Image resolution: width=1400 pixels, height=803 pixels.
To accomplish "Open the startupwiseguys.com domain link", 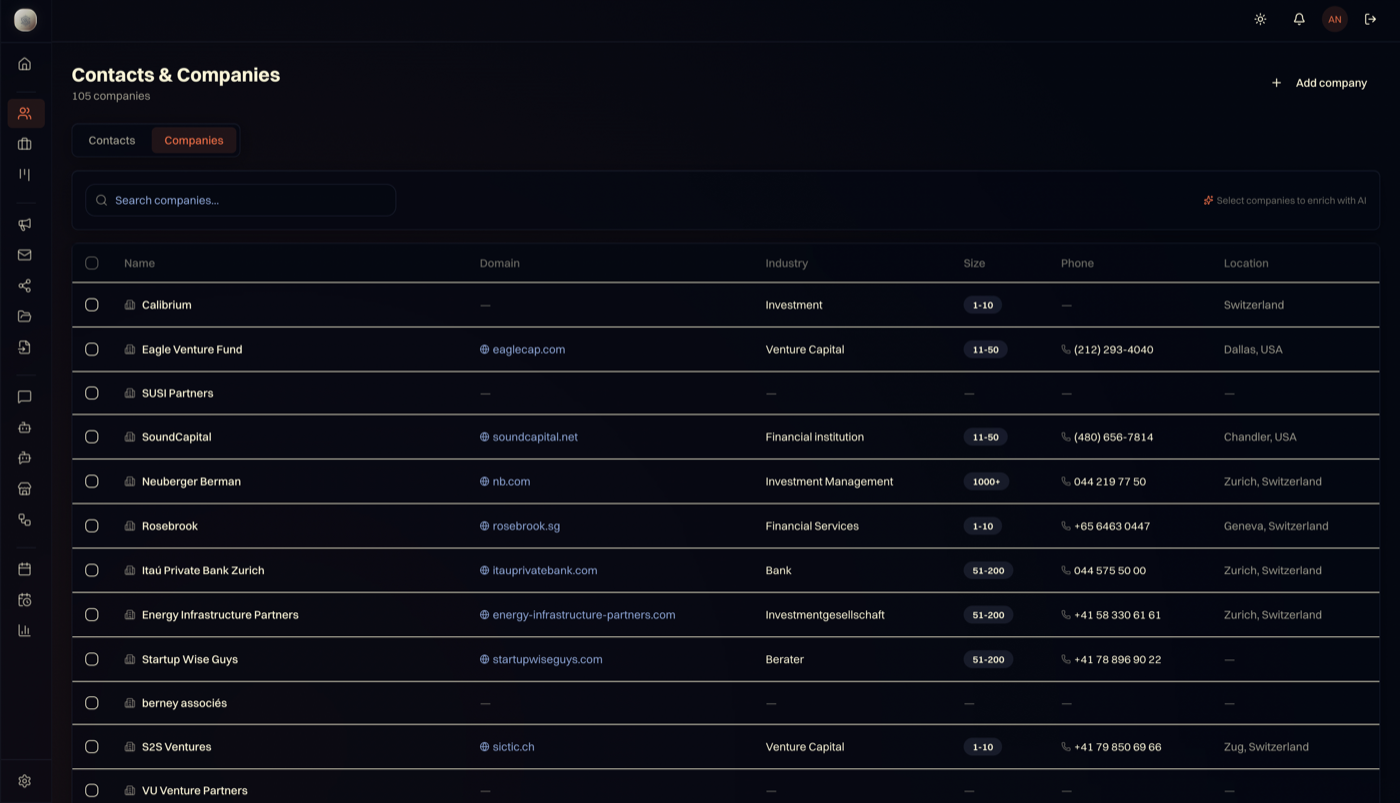I will coord(548,660).
